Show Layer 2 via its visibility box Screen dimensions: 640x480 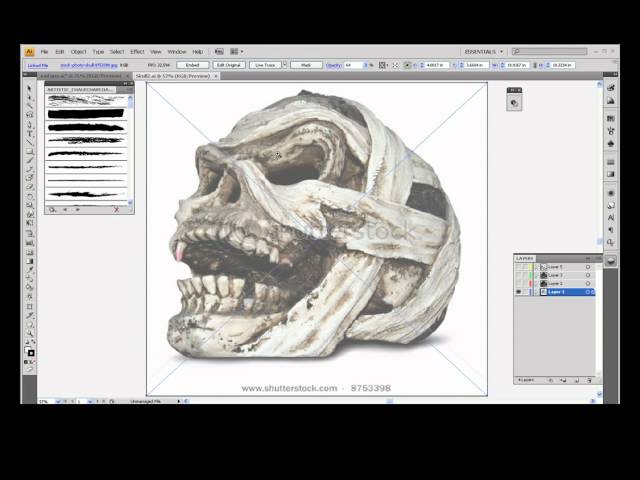tap(518, 283)
